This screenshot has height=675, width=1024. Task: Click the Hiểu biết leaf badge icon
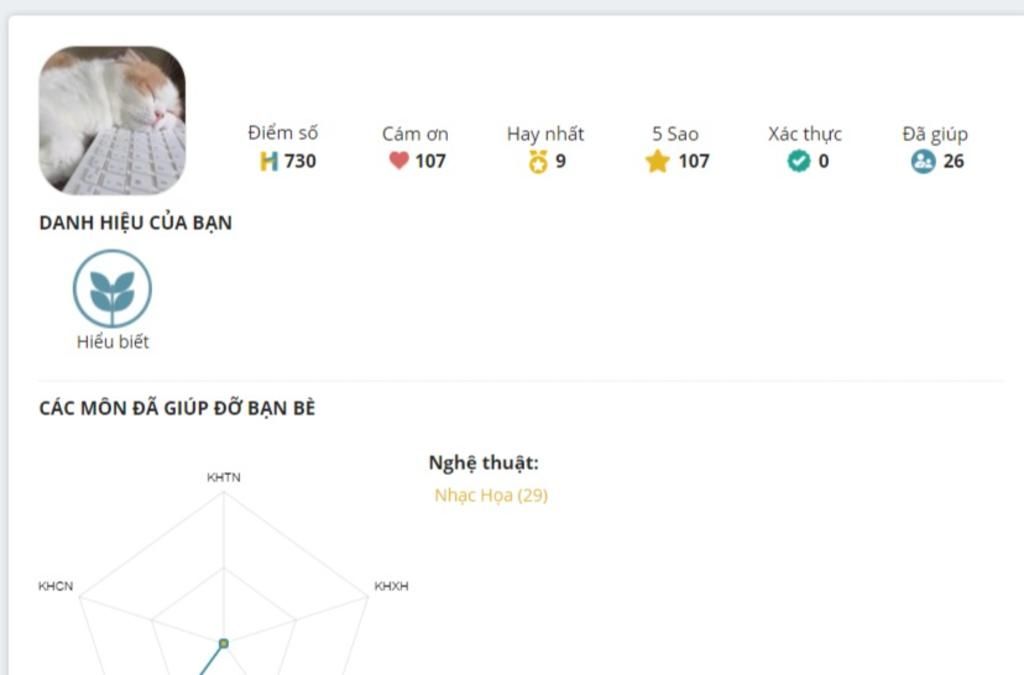tap(112, 289)
